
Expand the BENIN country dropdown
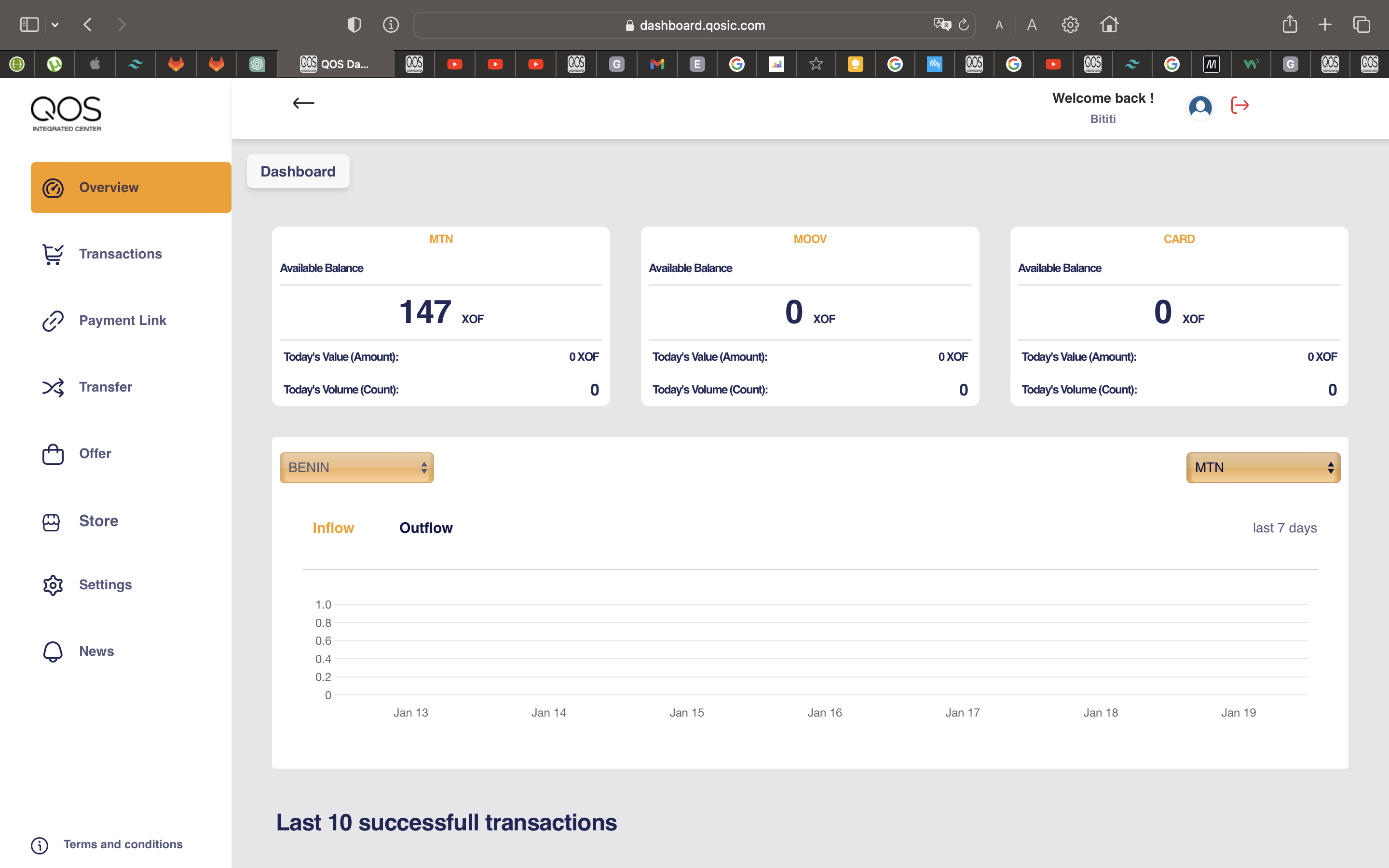tap(356, 467)
